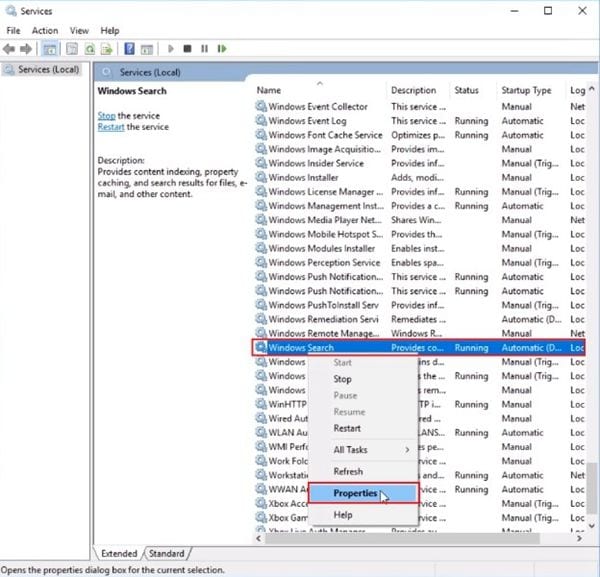Click the Start Service play icon
This screenshot has width=600, height=577.
pyautogui.click(x=171, y=49)
